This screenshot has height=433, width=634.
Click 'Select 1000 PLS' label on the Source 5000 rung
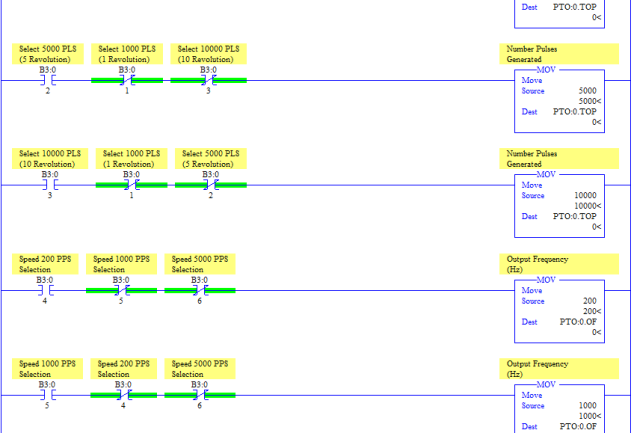point(127,54)
